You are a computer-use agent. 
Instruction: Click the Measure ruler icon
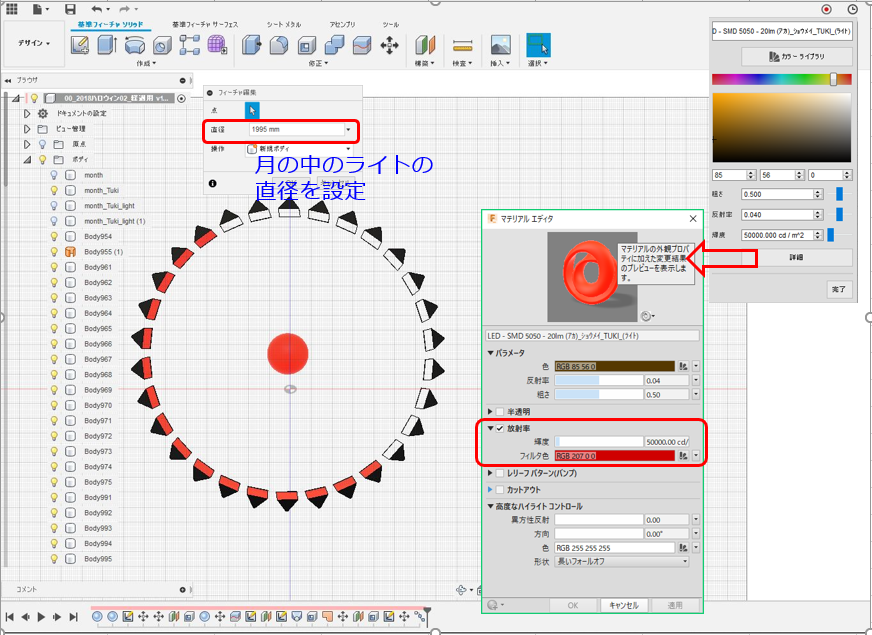462,45
